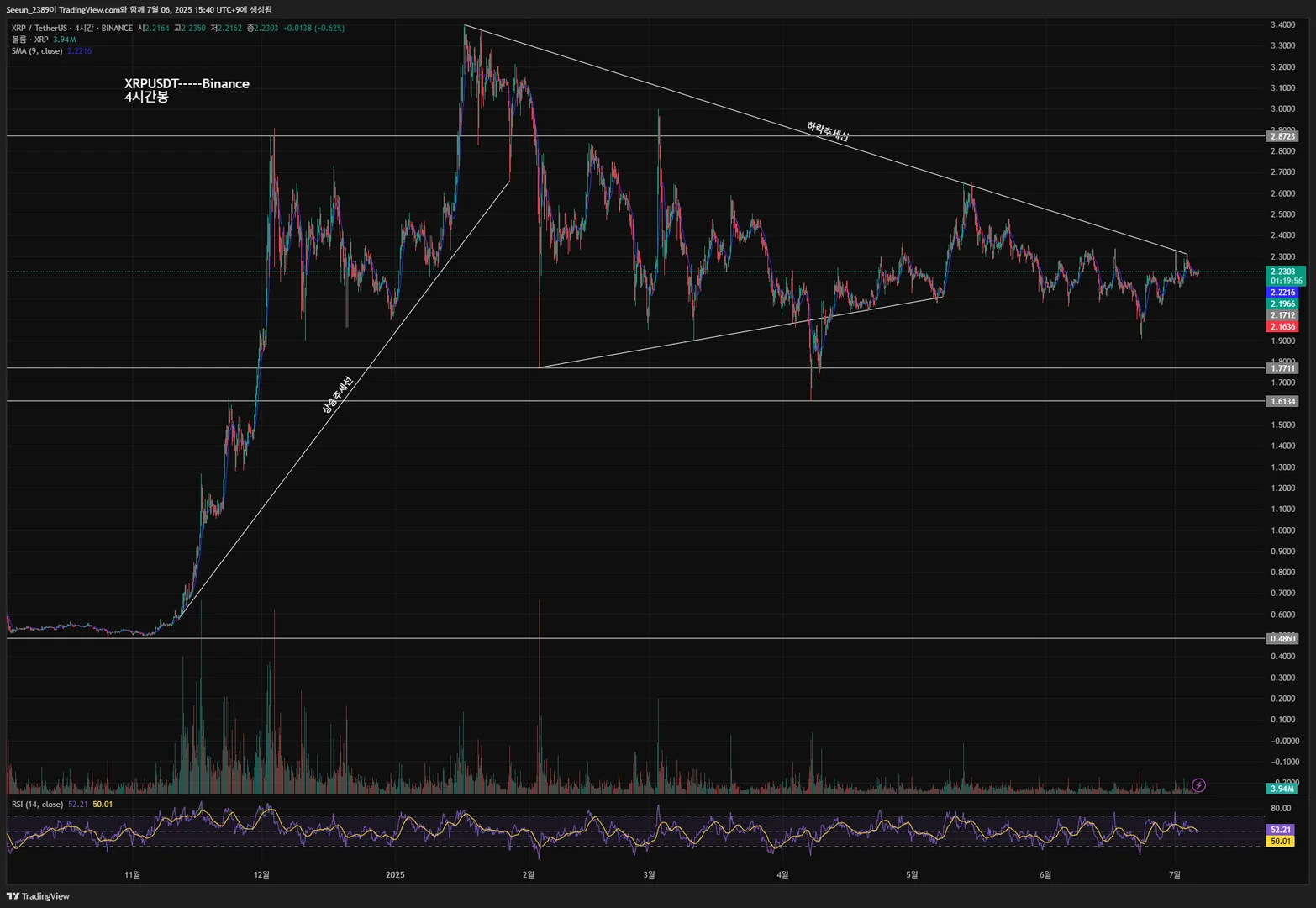Click the 4월 date label on the time axis

click(x=782, y=875)
